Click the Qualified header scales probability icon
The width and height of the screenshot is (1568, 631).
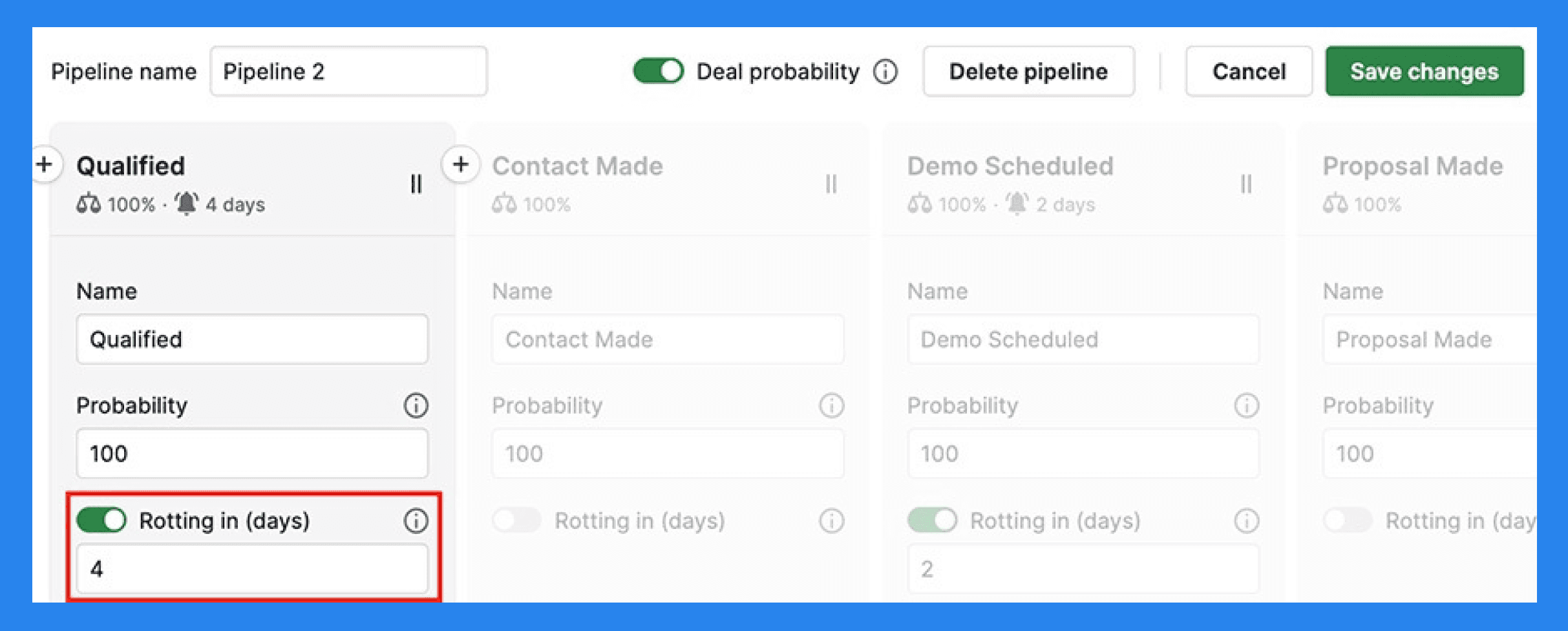coord(89,204)
